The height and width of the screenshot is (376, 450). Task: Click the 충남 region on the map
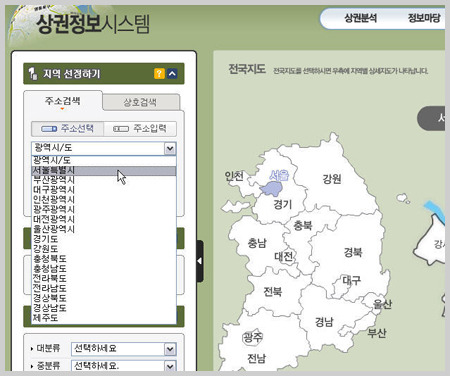tap(257, 243)
